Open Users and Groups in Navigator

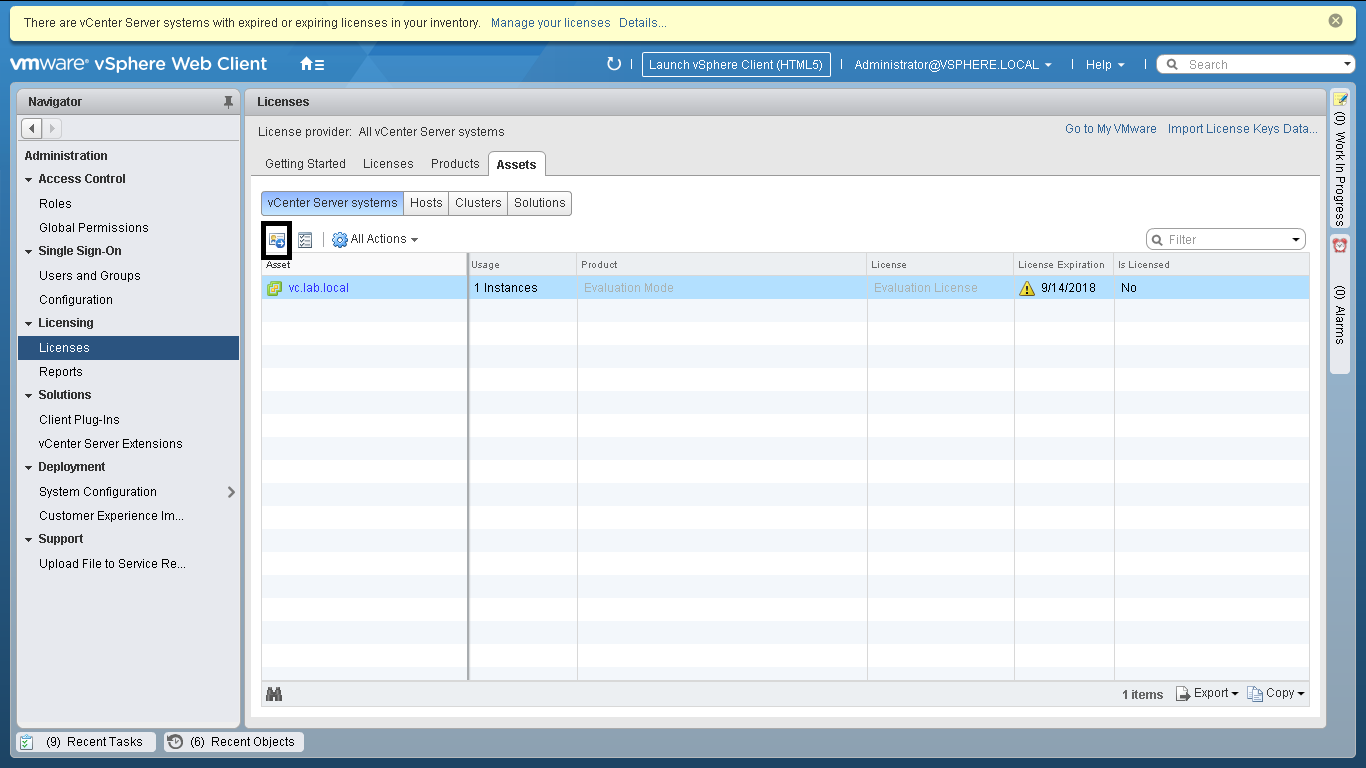point(89,276)
